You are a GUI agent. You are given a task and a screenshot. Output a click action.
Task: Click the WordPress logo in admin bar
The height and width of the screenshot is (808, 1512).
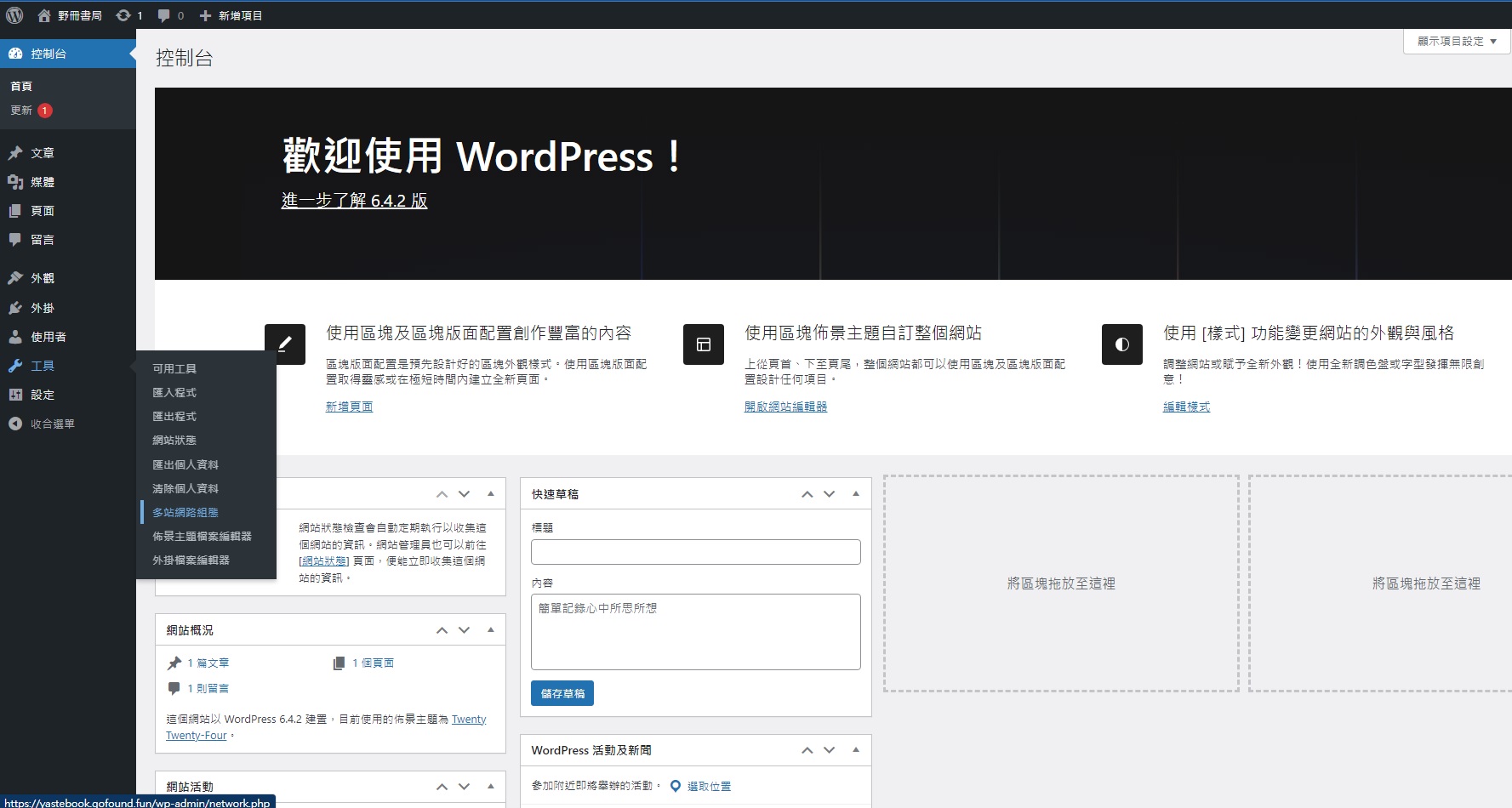[x=14, y=15]
